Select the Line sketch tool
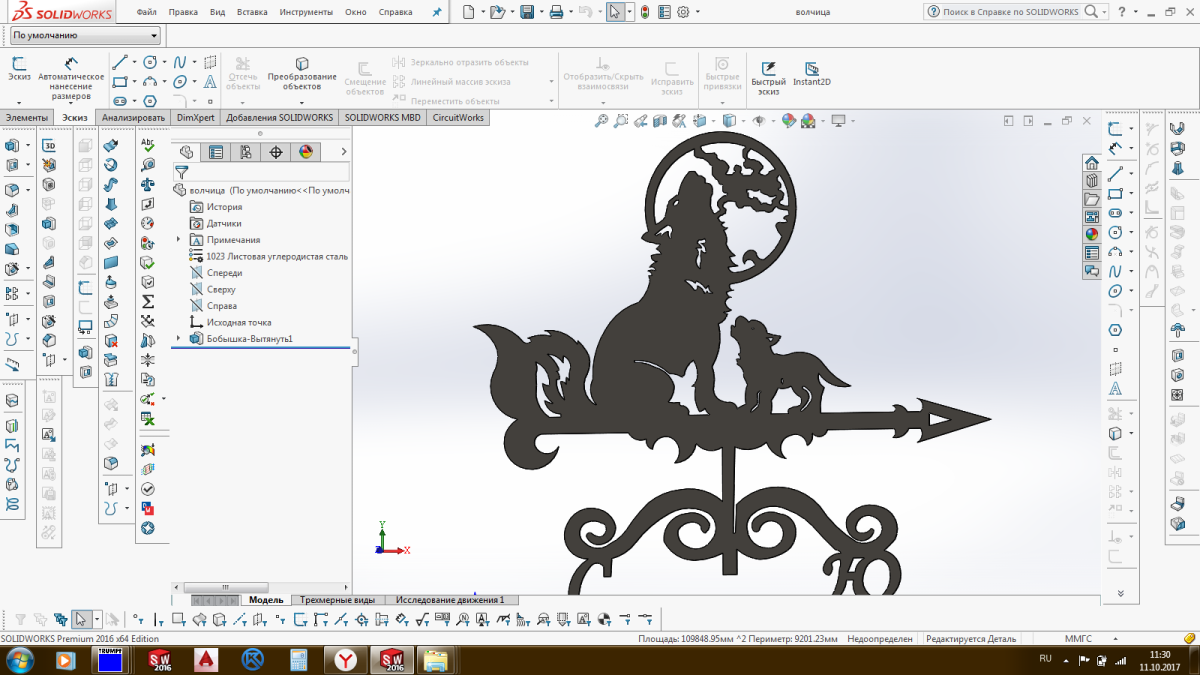The height and width of the screenshot is (675, 1200). (120, 62)
